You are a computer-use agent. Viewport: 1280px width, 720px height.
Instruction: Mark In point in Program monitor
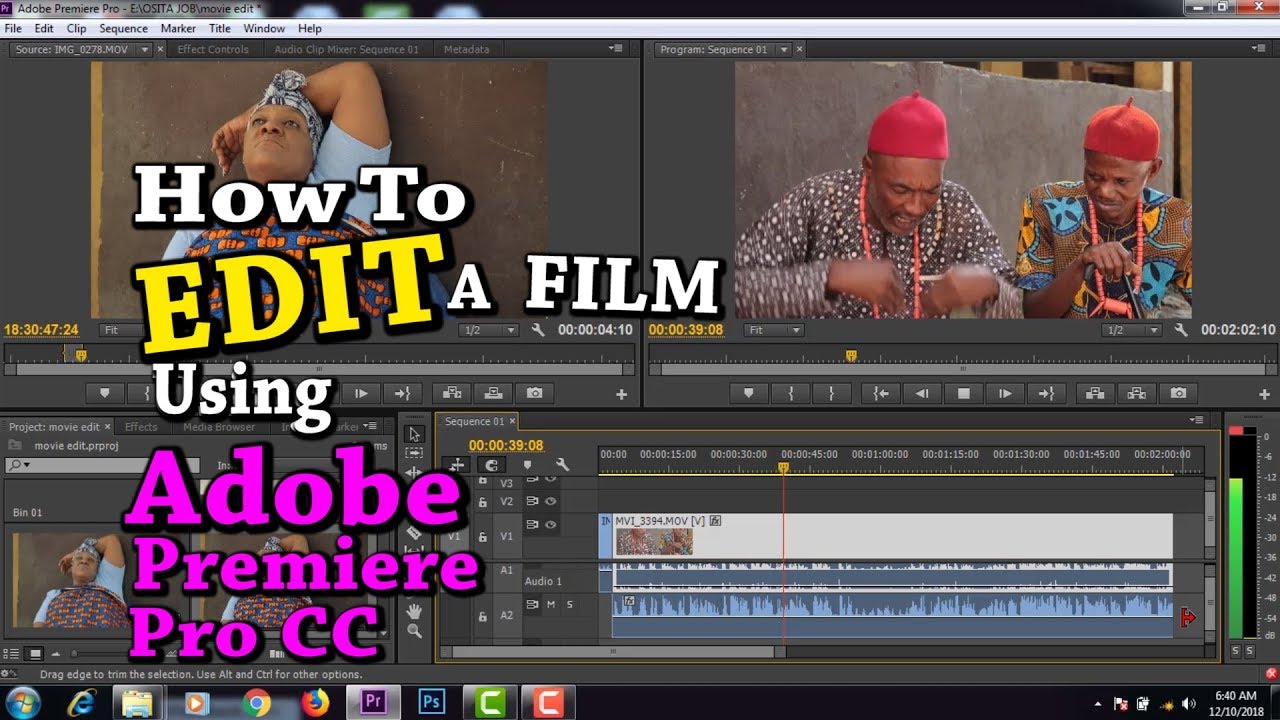[790, 394]
